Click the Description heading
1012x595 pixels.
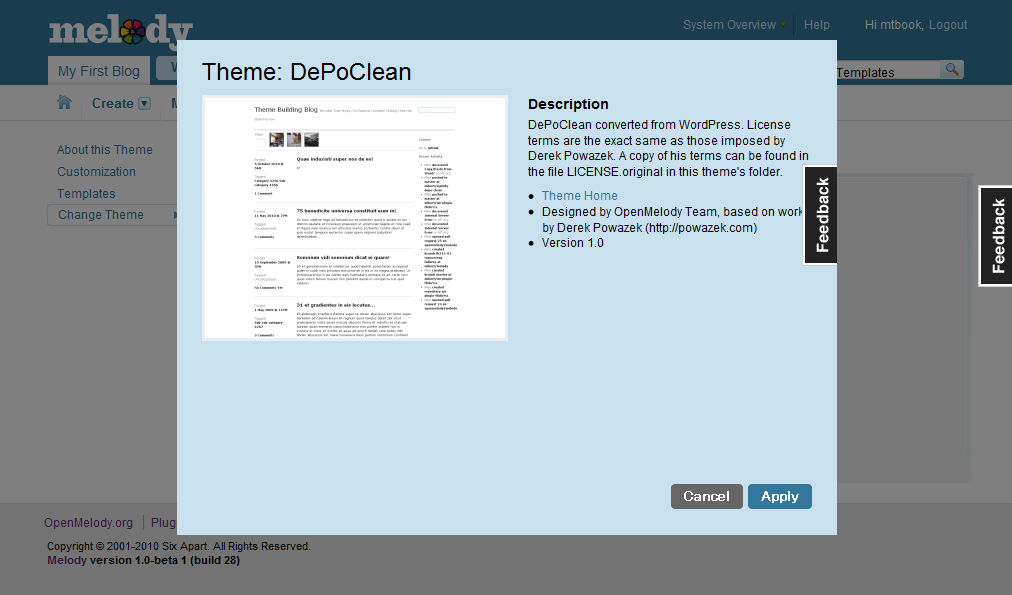point(568,104)
